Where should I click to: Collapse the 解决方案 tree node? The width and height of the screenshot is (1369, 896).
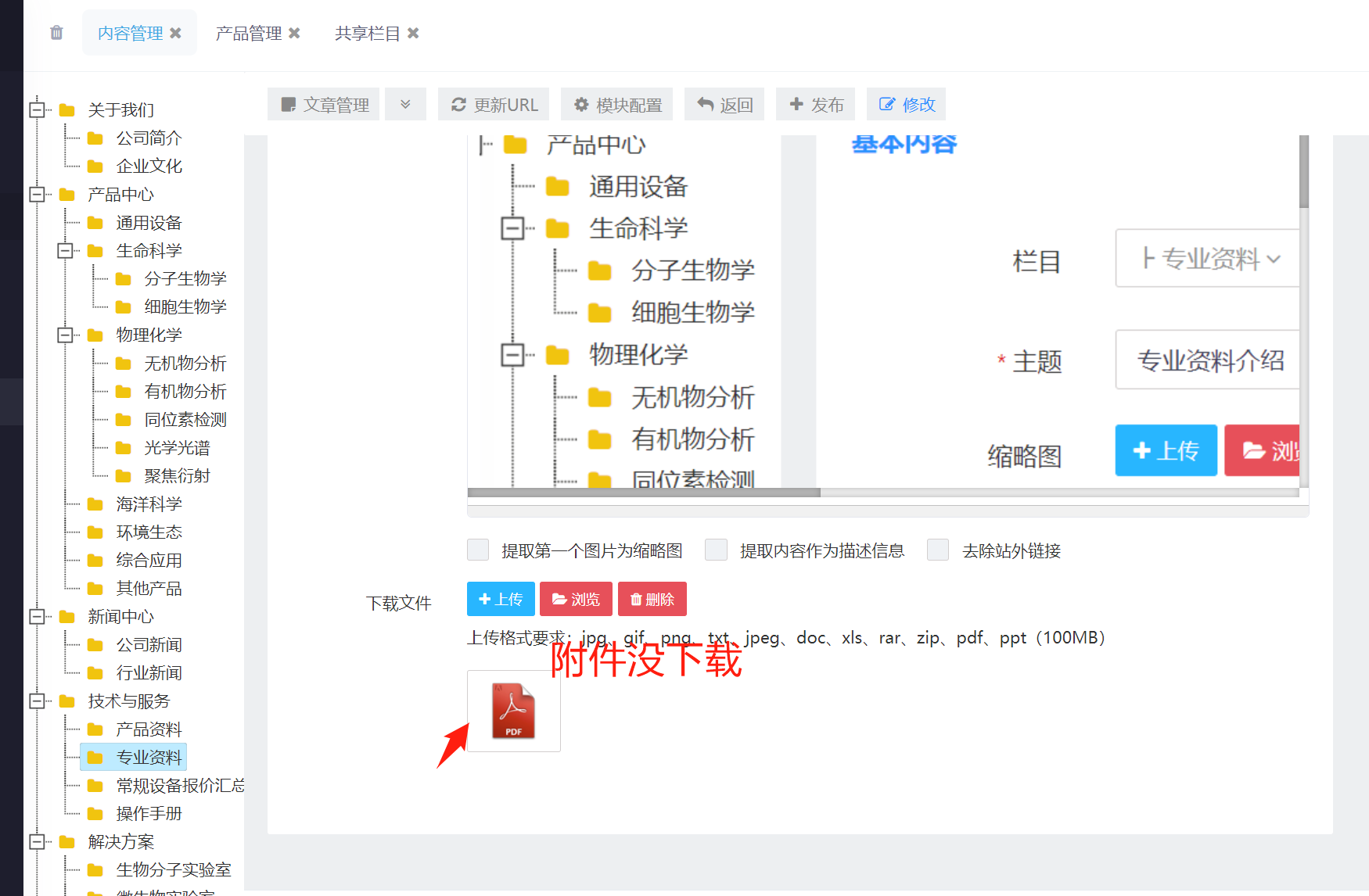pos(37,841)
